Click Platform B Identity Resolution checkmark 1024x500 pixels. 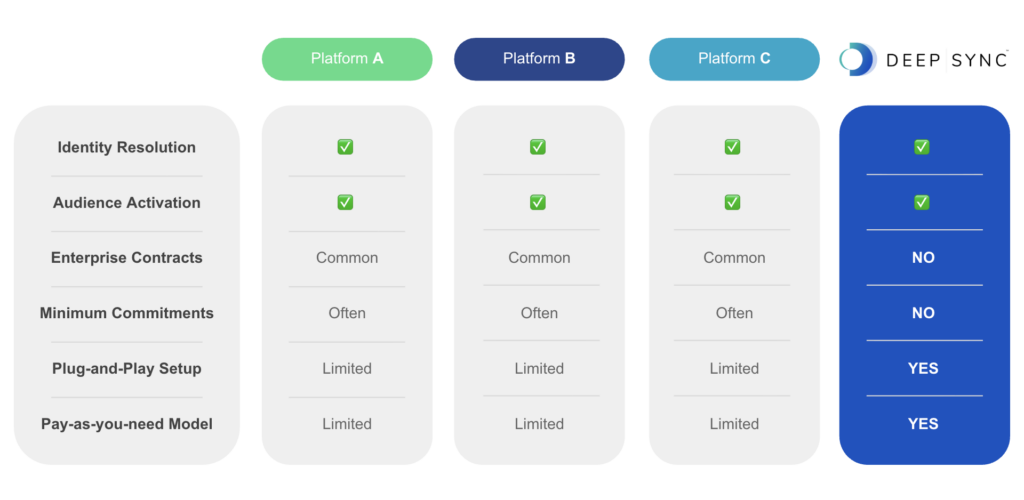pos(538,147)
